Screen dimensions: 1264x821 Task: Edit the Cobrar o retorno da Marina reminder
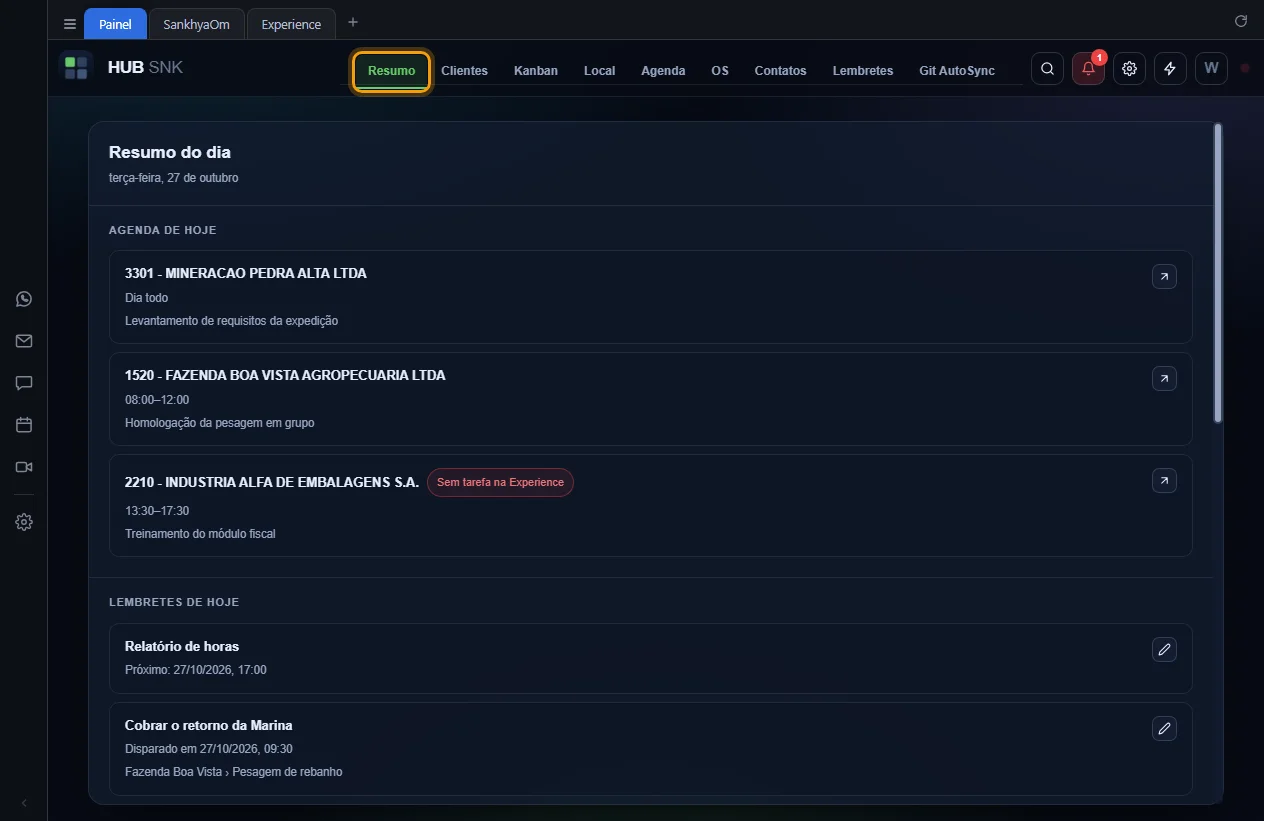(x=1164, y=729)
